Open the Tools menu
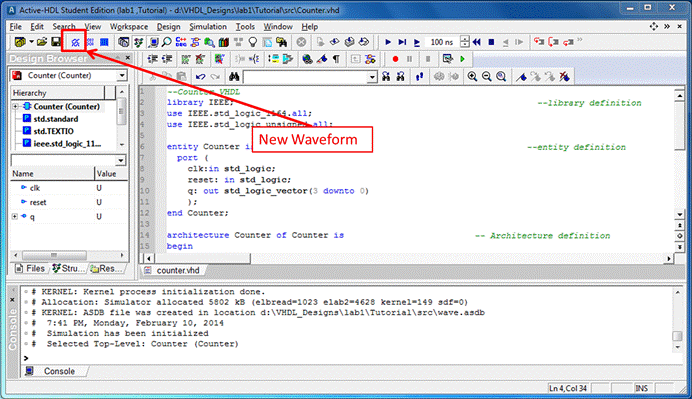This screenshot has width=692, height=399. (245, 27)
